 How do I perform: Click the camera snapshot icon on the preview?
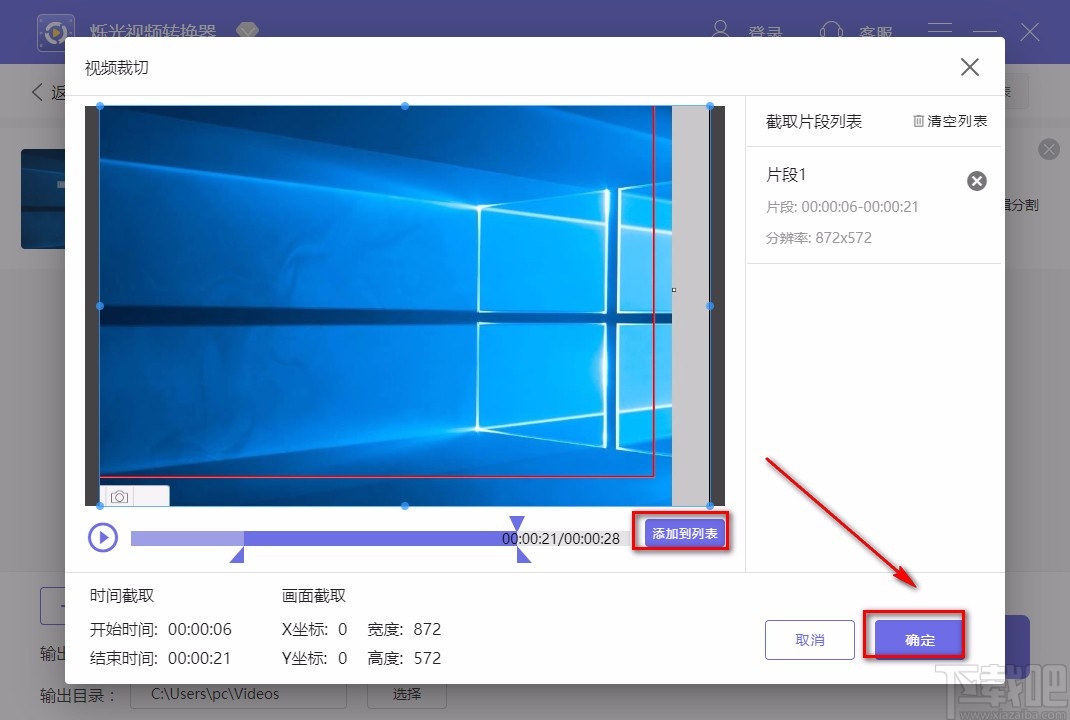point(118,495)
